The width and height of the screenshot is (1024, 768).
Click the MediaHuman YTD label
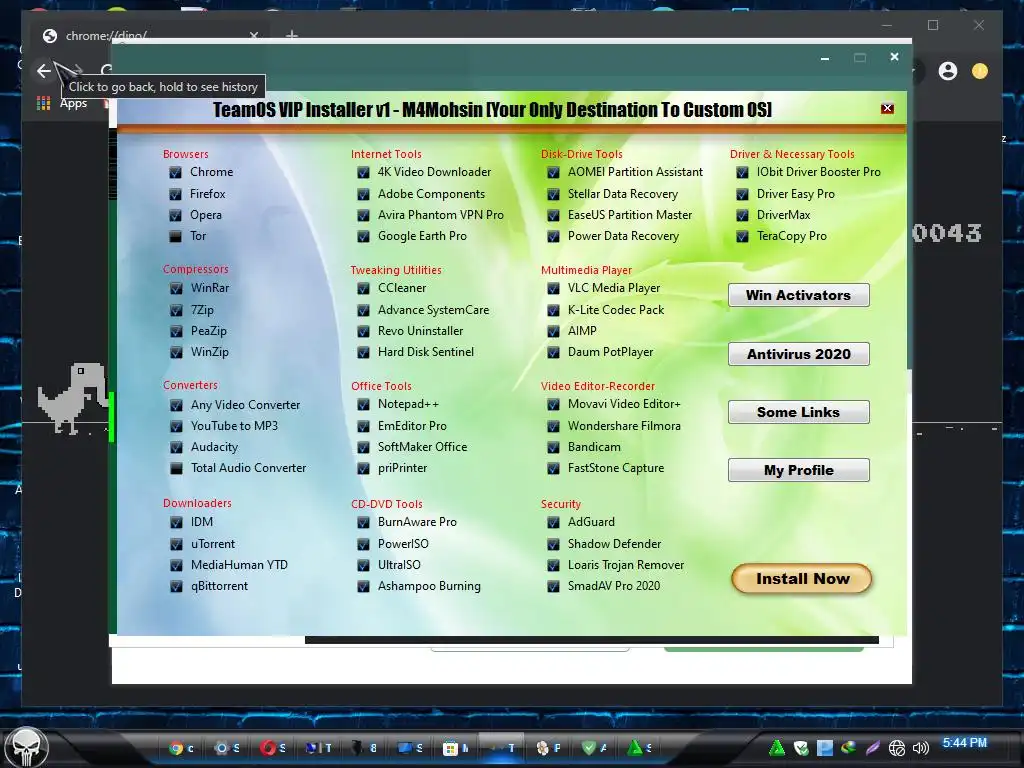(x=239, y=565)
